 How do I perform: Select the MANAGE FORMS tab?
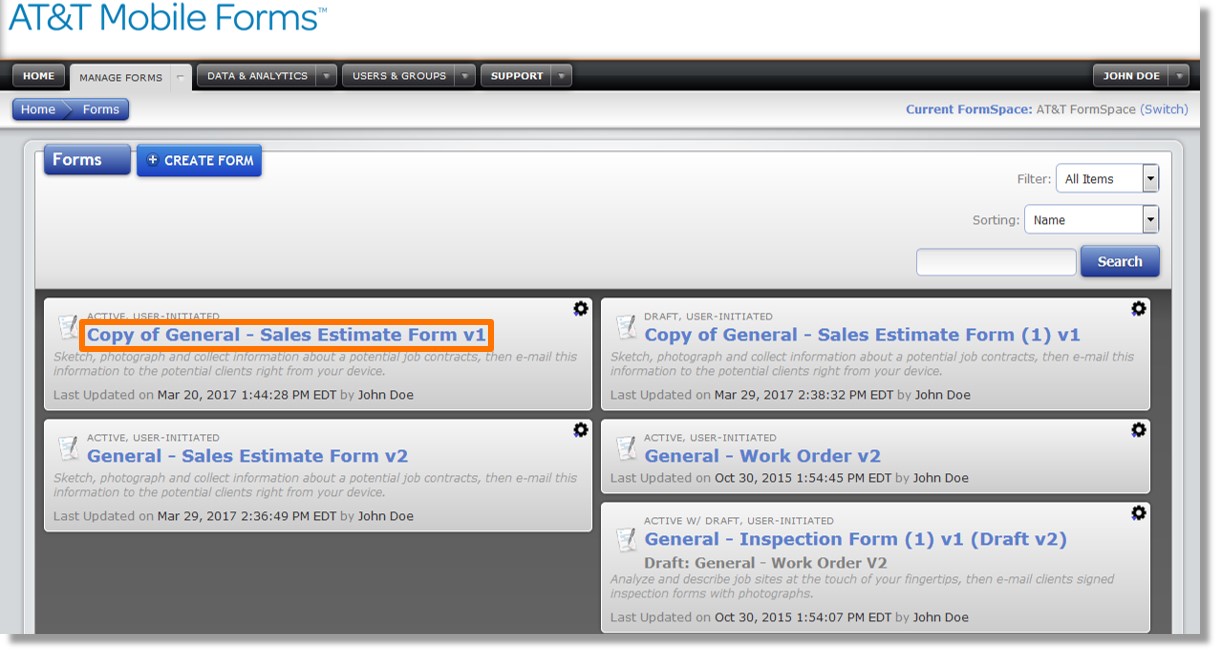[121, 77]
